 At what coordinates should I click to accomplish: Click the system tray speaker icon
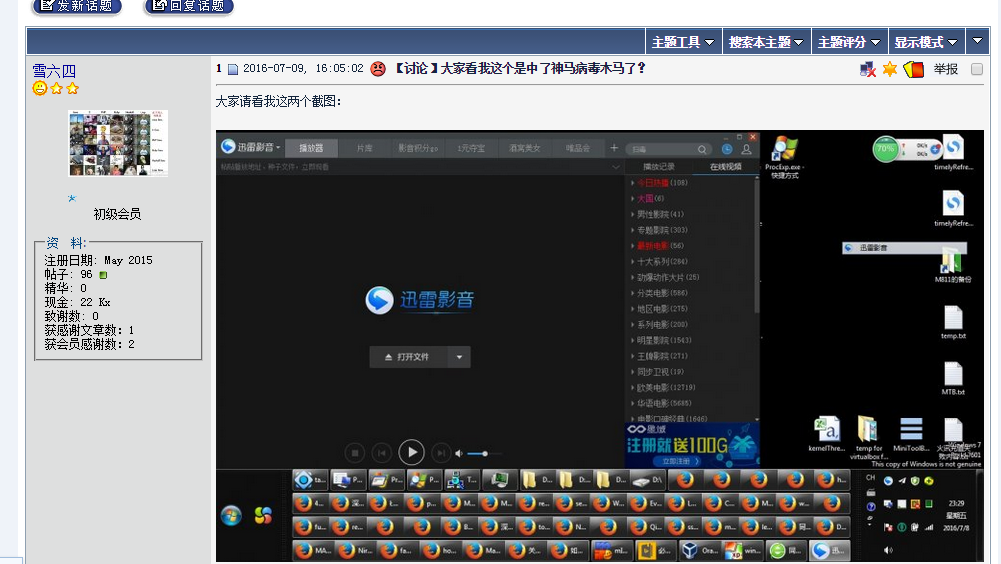point(887,550)
